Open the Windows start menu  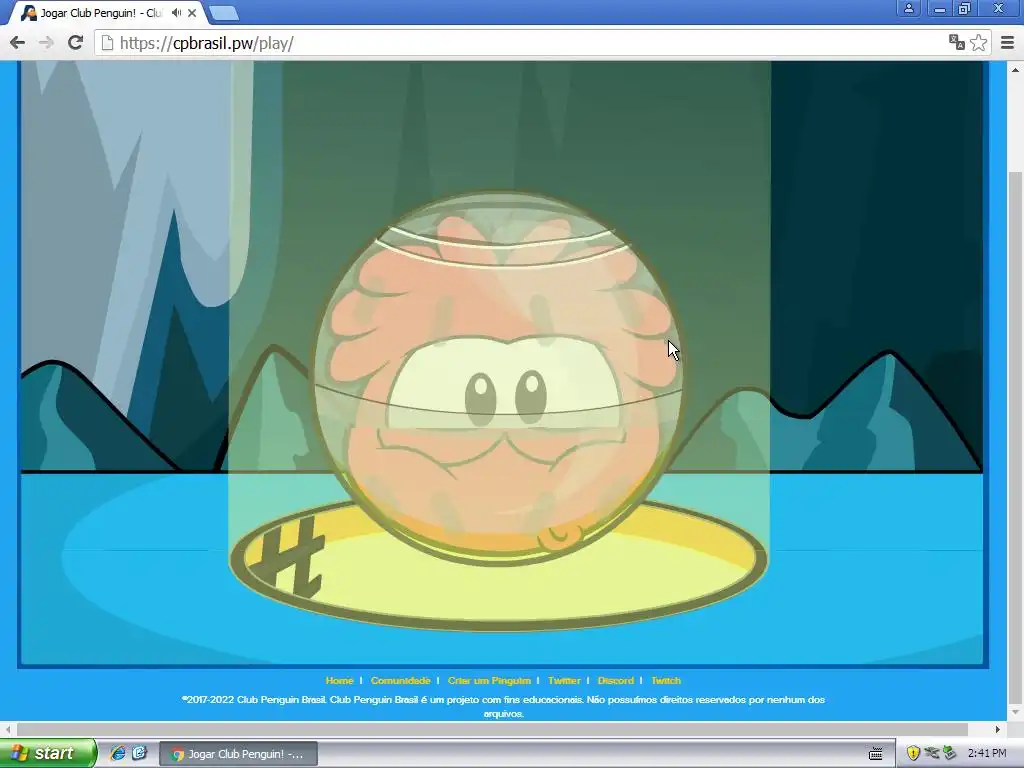click(48, 753)
